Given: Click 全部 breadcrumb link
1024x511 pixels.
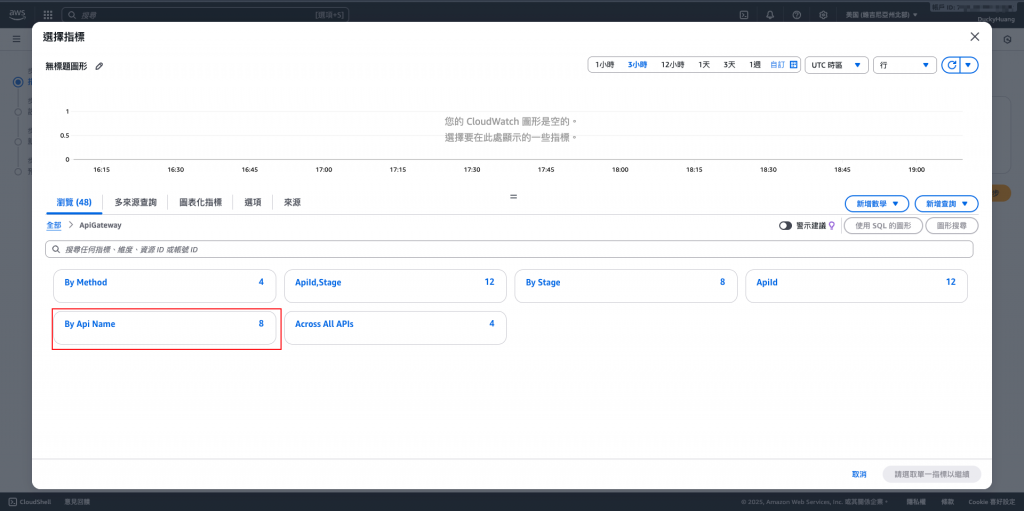Looking at the screenshot, I should point(54,225).
